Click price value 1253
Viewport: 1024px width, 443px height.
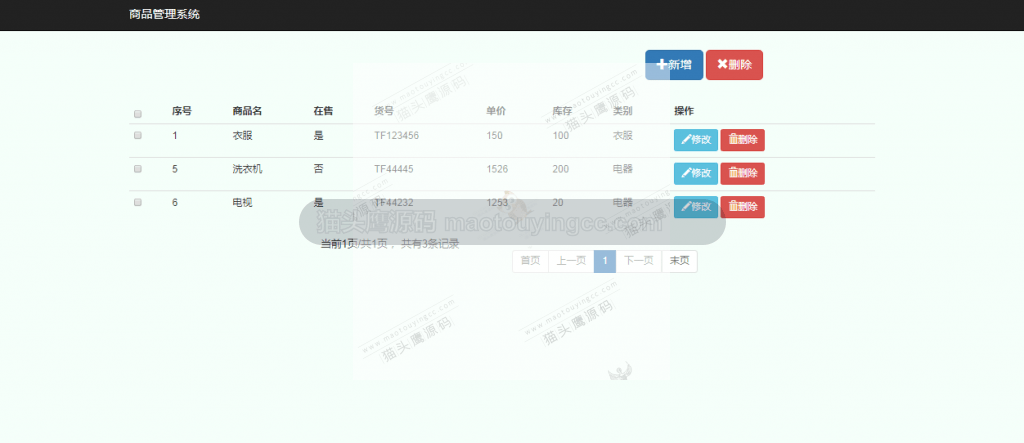498,203
